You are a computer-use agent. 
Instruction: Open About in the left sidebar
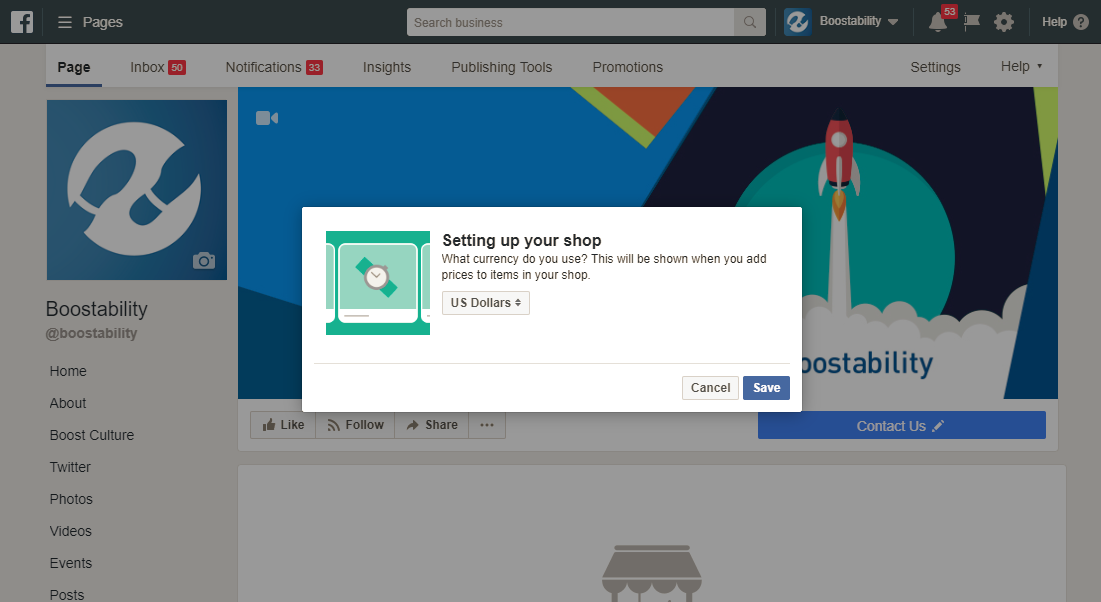click(x=67, y=403)
